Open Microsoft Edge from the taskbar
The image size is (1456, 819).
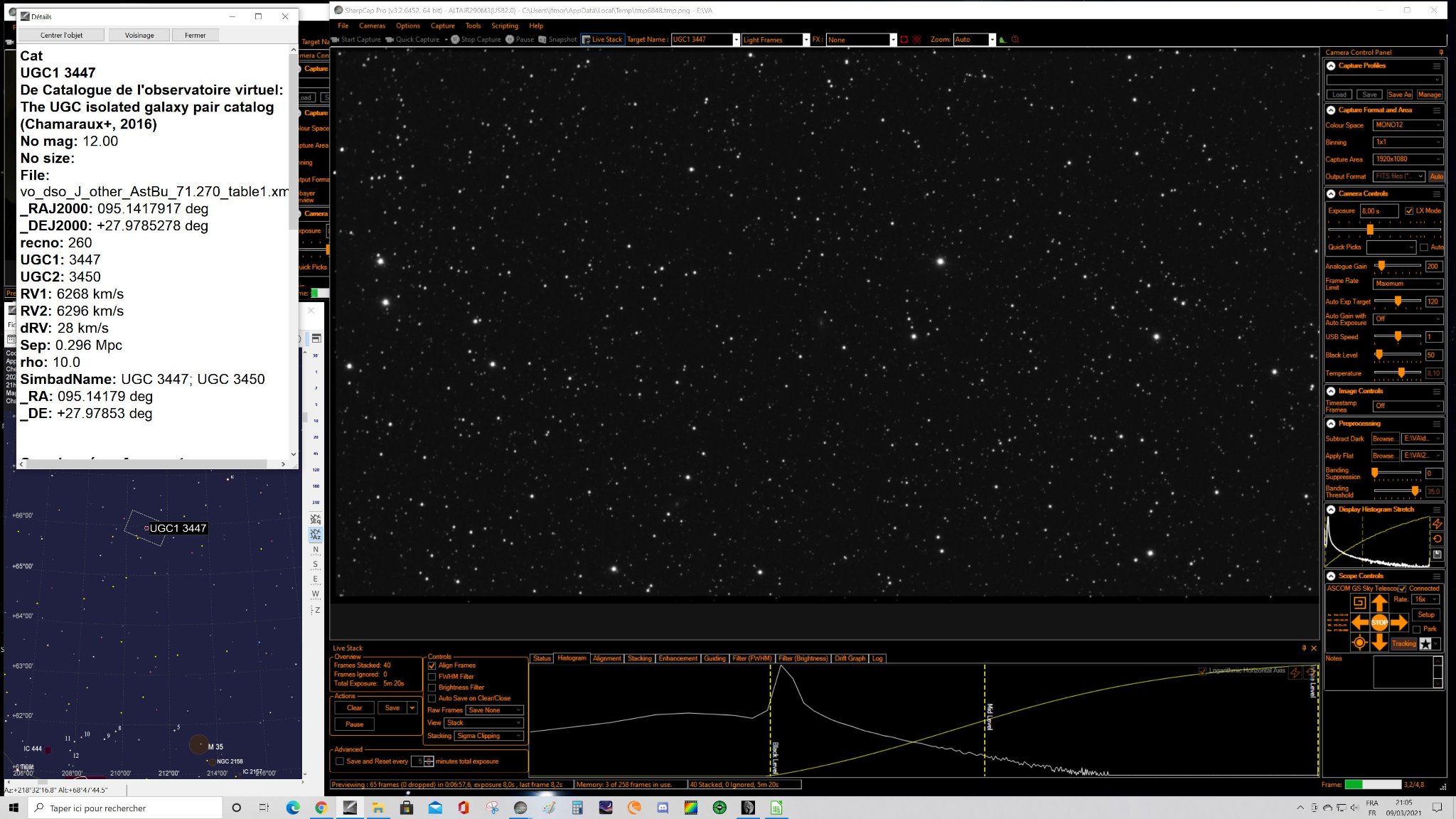coord(293,808)
